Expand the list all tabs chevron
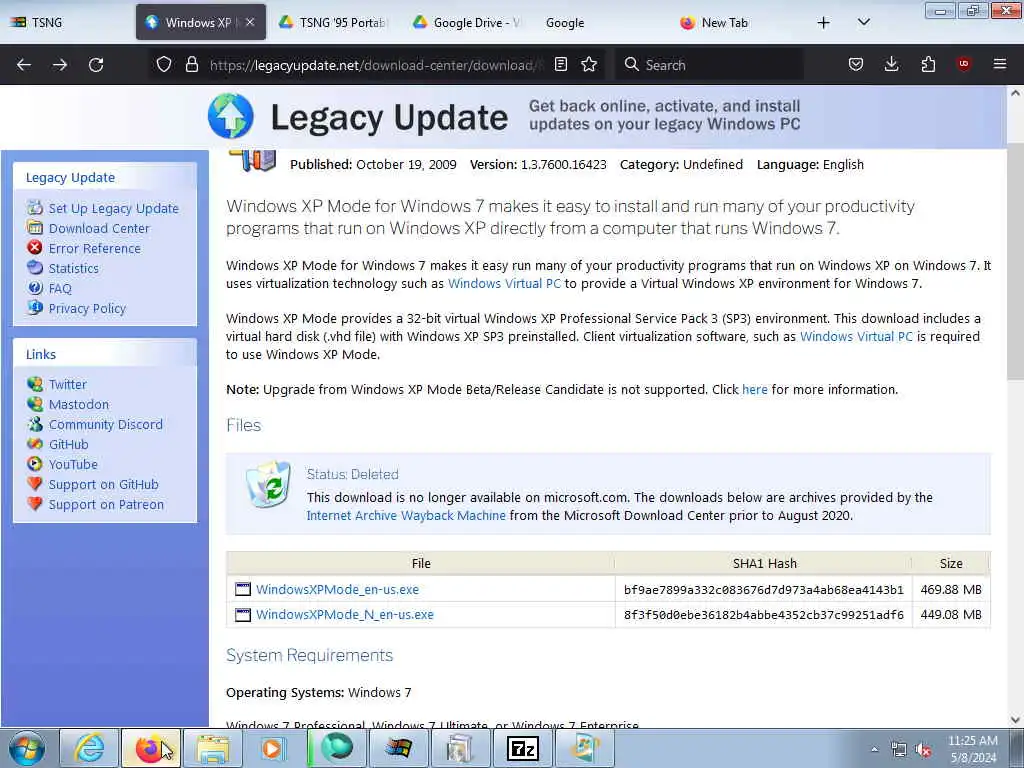Image resolution: width=1024 pixels, height=768 pixels. (863, 22)
